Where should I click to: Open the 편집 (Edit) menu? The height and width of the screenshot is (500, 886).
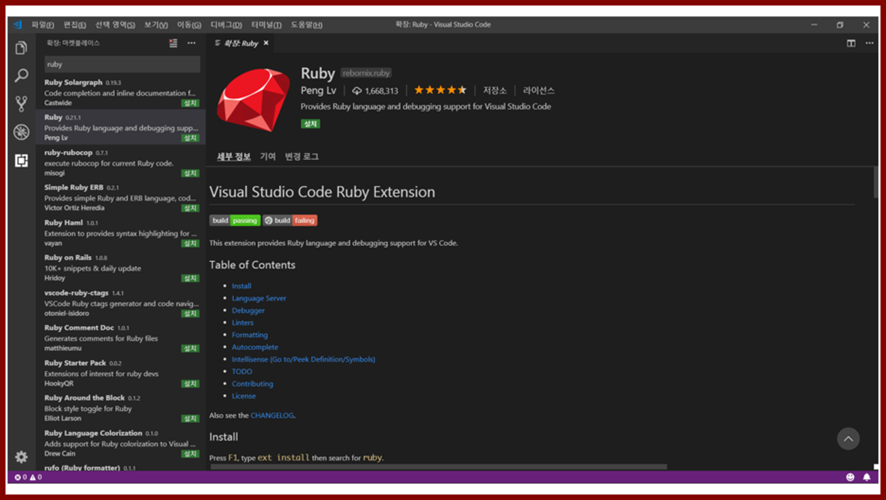pyautogui.click(x=75, y=25)
